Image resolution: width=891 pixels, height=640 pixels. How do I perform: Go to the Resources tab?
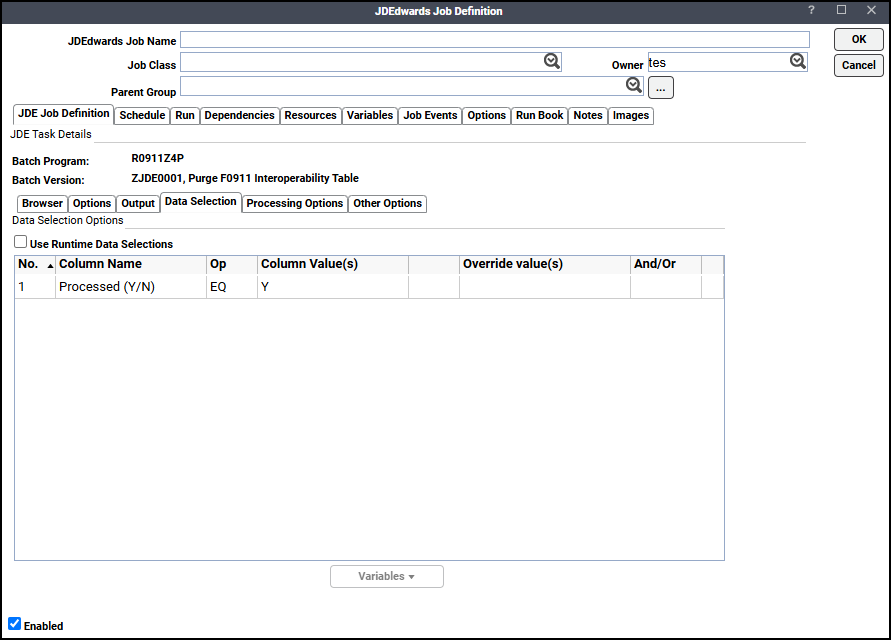(x=310, y=115)
